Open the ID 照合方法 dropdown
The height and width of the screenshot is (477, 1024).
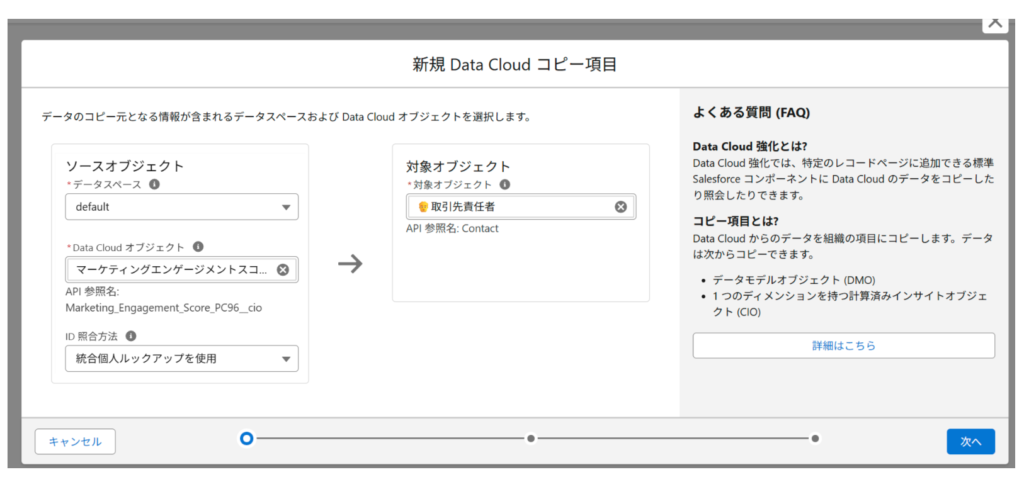182,358
